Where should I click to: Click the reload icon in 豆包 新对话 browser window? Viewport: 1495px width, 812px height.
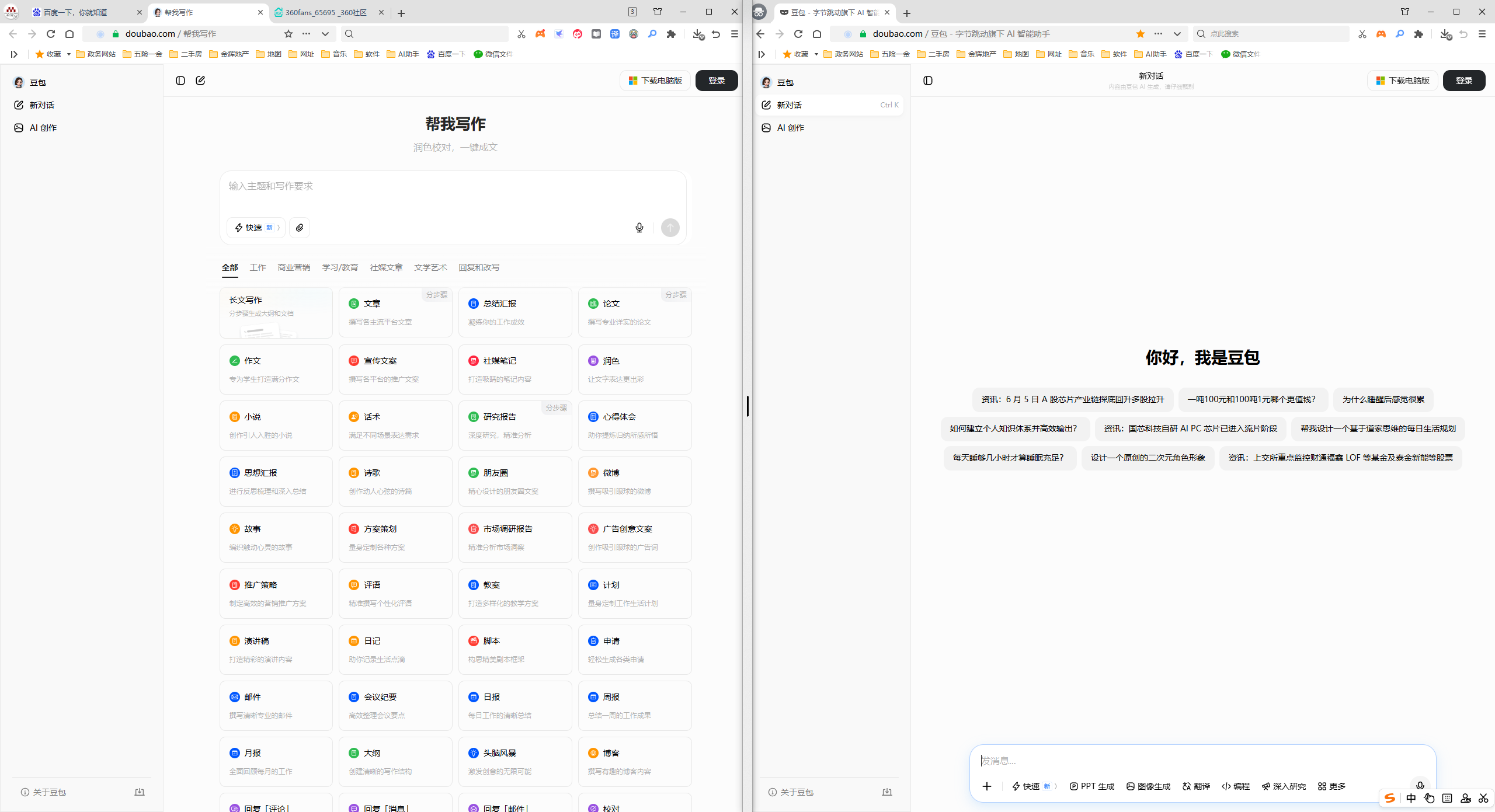coord(798,34)
